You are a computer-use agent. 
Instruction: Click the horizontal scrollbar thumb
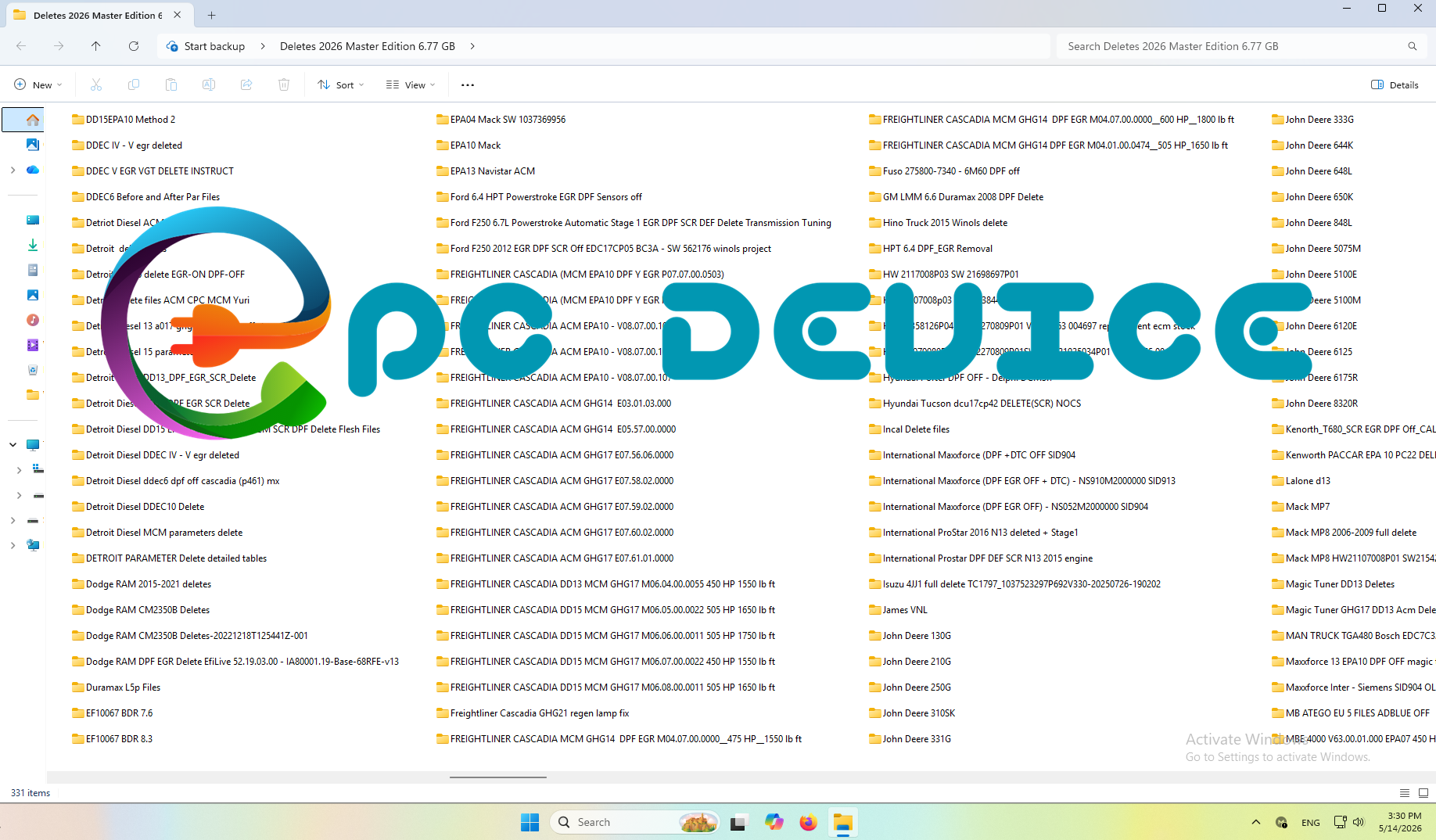(x=498, y=777)
